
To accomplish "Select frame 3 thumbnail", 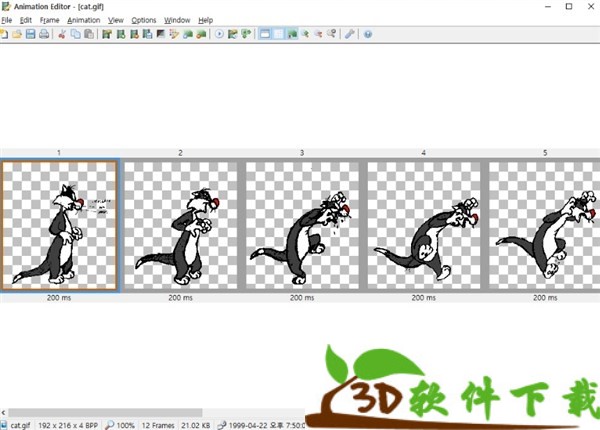I will tap(302, 225).
